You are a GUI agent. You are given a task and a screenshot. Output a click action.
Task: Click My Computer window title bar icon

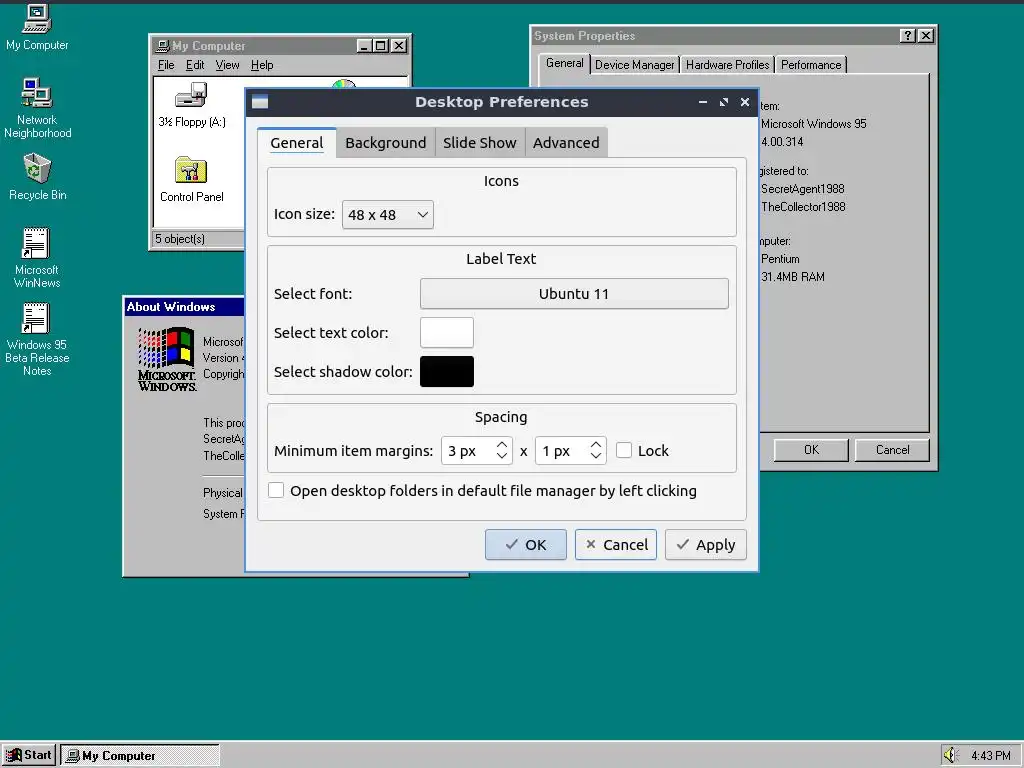pyautogui.click(x=163, y=46)
